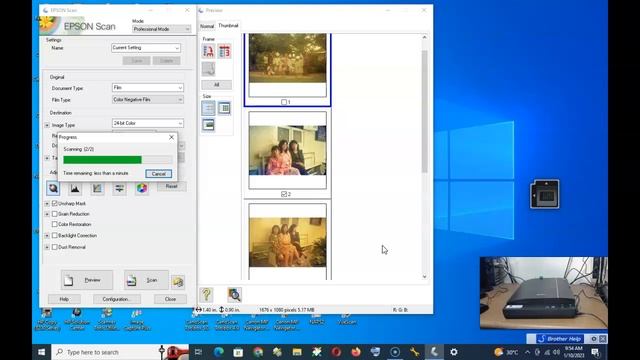Open the color palette wheel tool
Image resolution: width=640 pixels, height=360 pixels.
point(142,188)
